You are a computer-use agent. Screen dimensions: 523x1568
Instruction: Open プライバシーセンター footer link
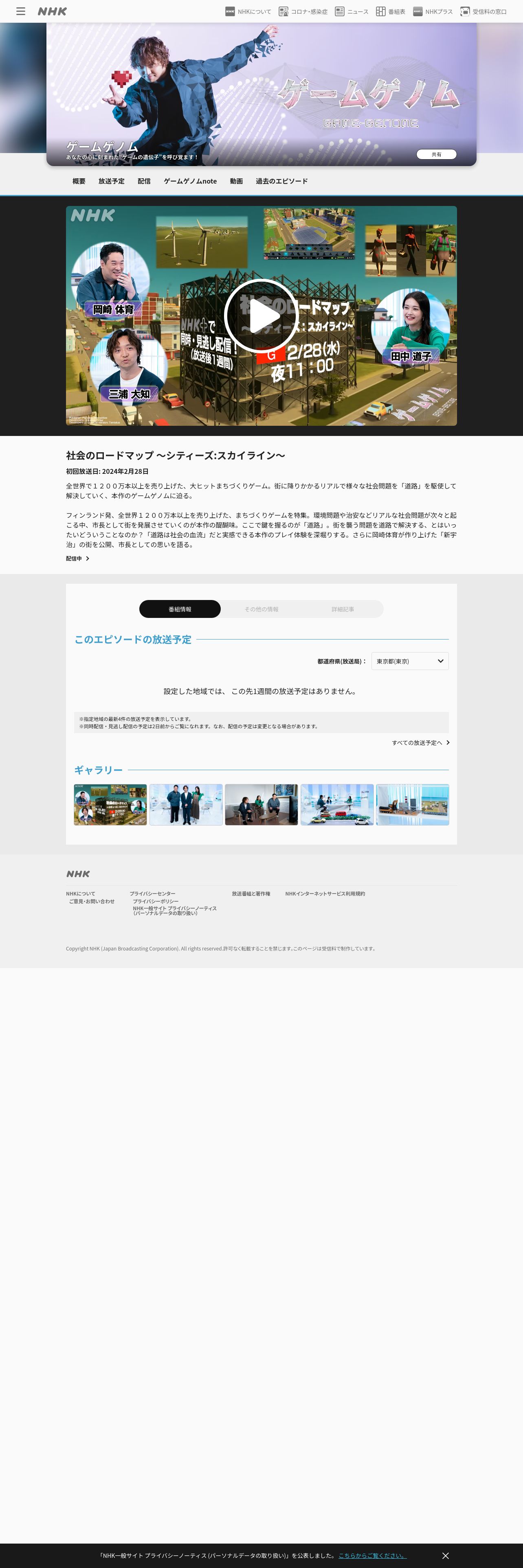(x=152, y=893)
